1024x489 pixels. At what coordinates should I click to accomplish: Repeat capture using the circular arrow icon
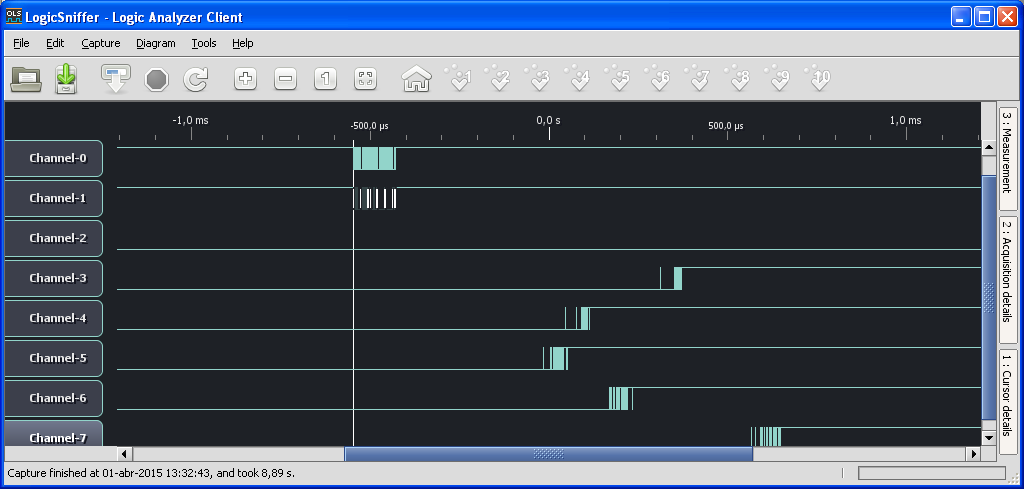[195, 80]
